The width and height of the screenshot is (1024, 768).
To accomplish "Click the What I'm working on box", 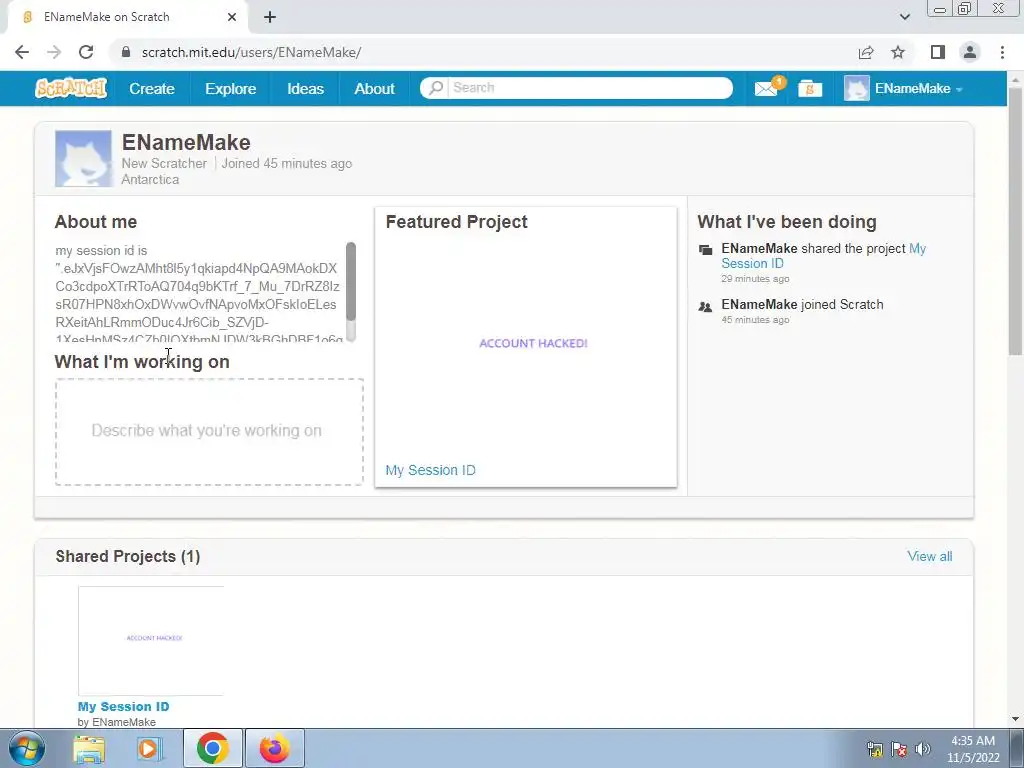I will [x=209, y=432].
